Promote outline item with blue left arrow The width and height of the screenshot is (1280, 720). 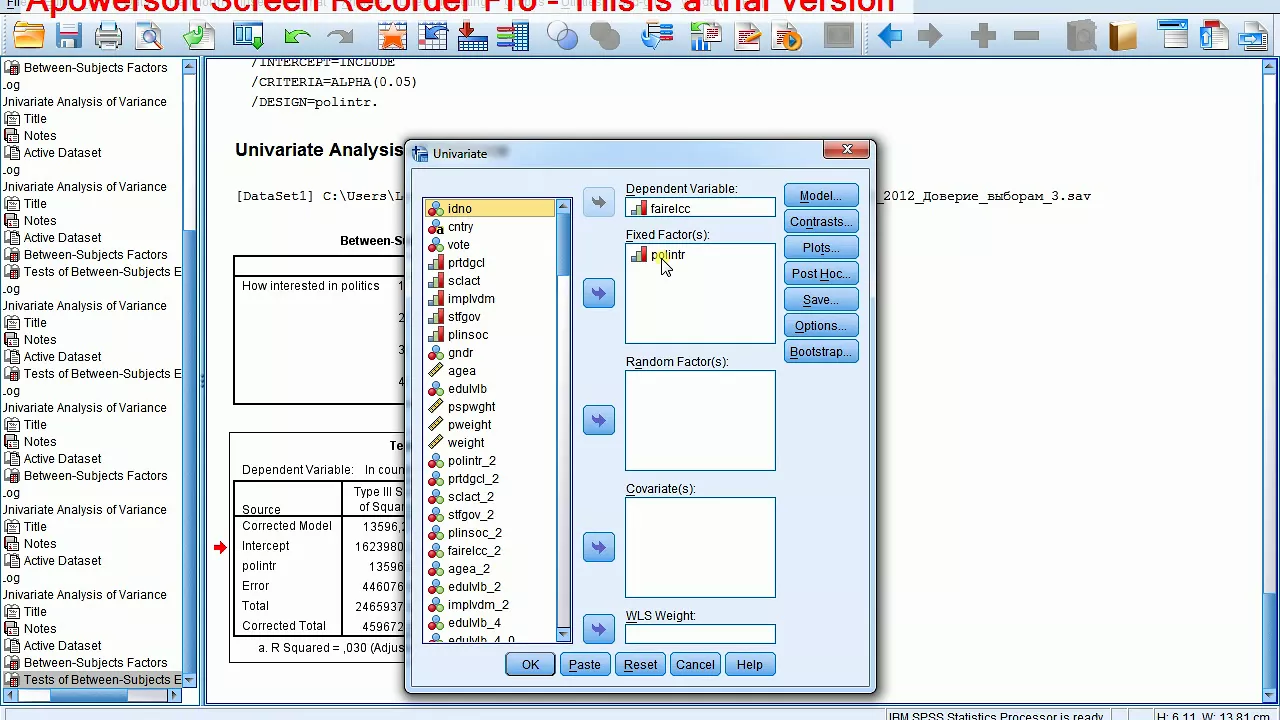pyautogui.click(x=890, y=37)
